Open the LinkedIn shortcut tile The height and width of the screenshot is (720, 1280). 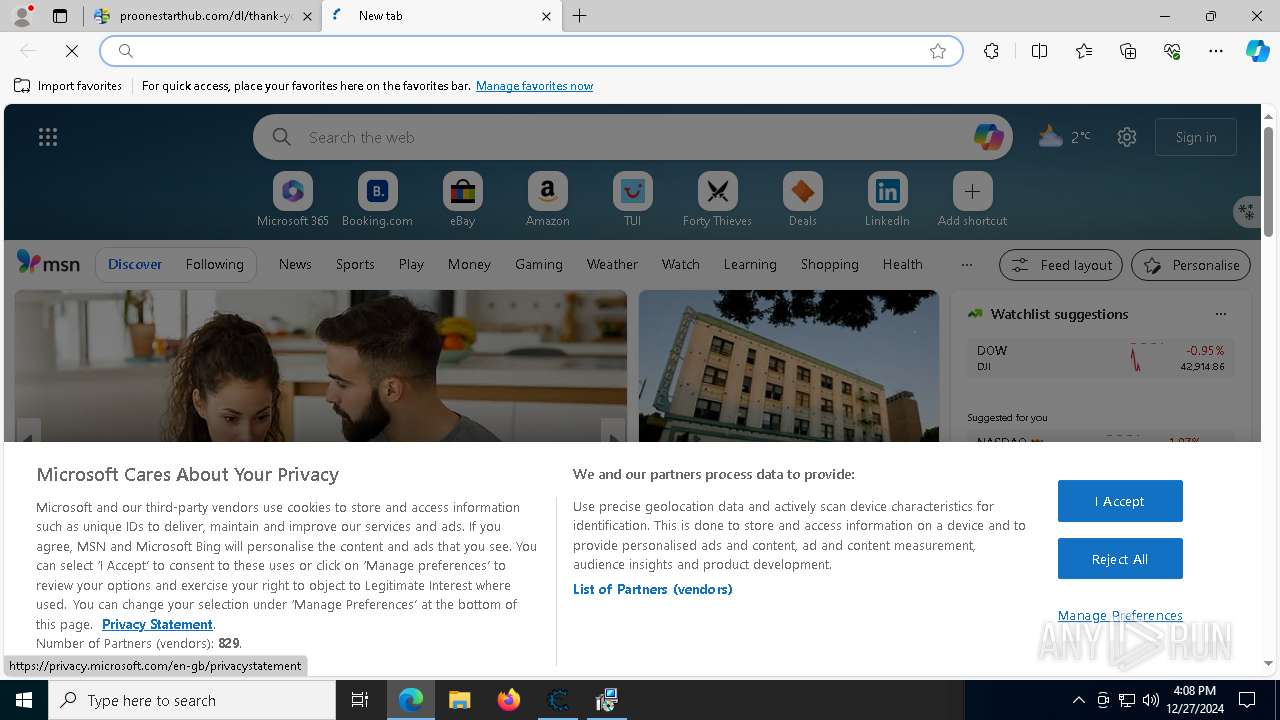[887, 199]
